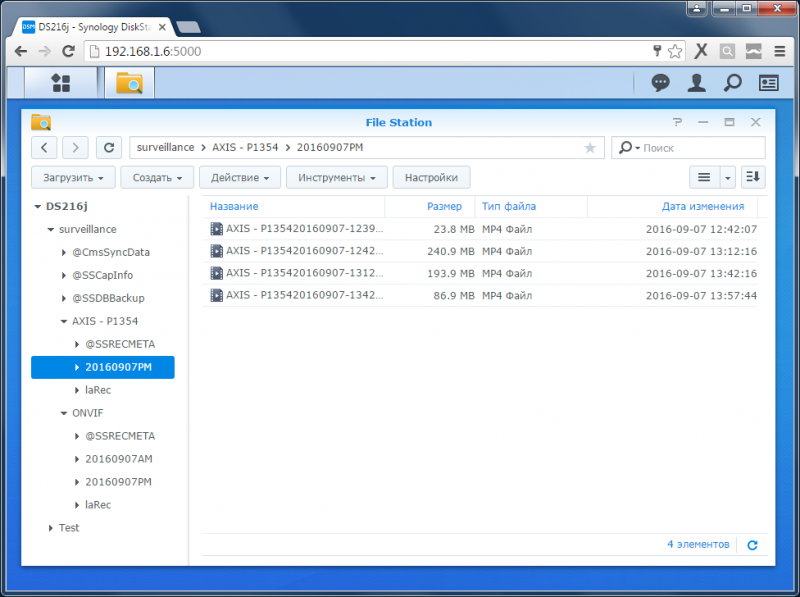Open the Загрузить dropdown menu
This screenshot has height=597, width=800.
pyautogui.click(x=73, y=178)
